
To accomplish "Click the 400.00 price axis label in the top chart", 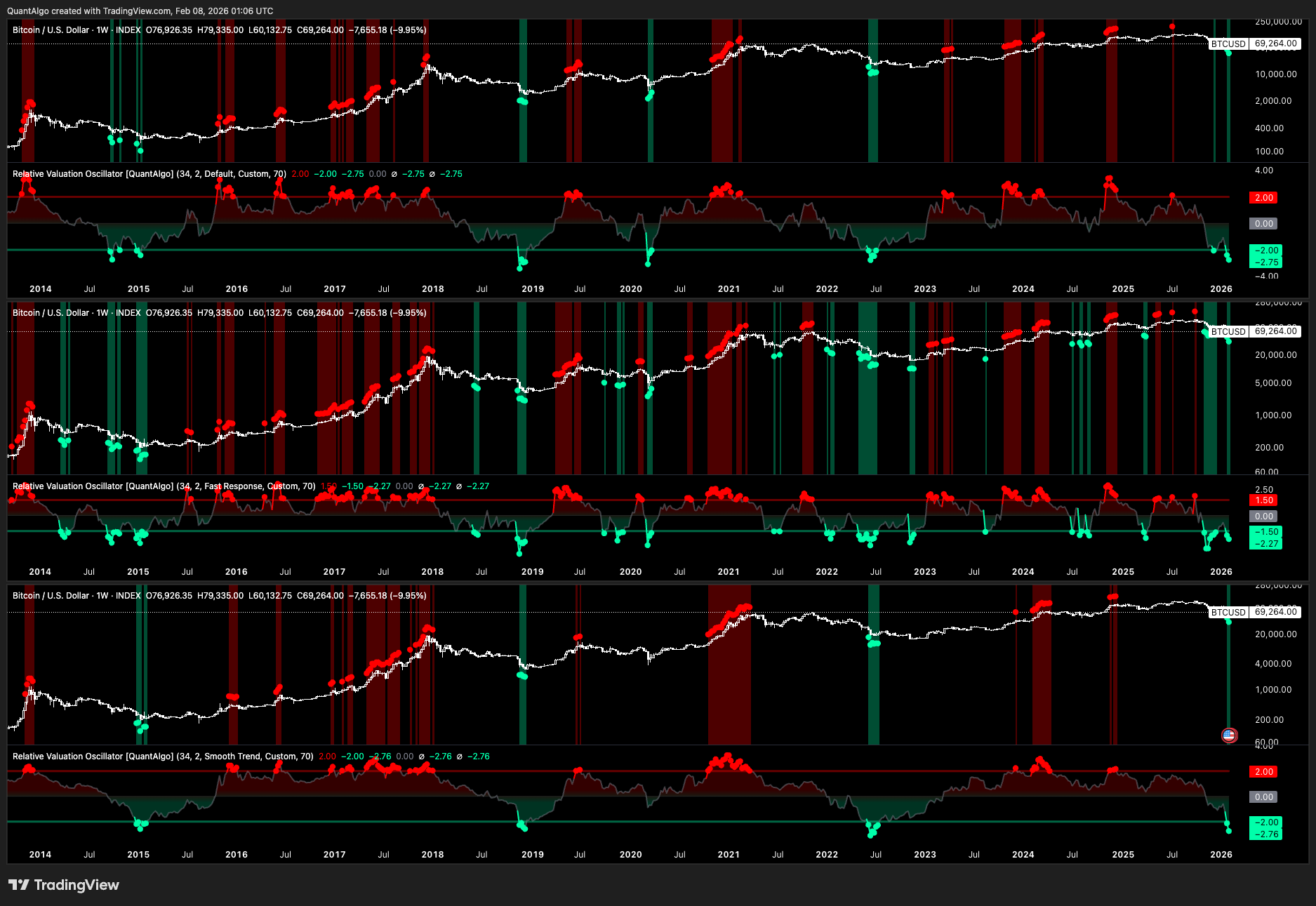I will [1269, 128].
